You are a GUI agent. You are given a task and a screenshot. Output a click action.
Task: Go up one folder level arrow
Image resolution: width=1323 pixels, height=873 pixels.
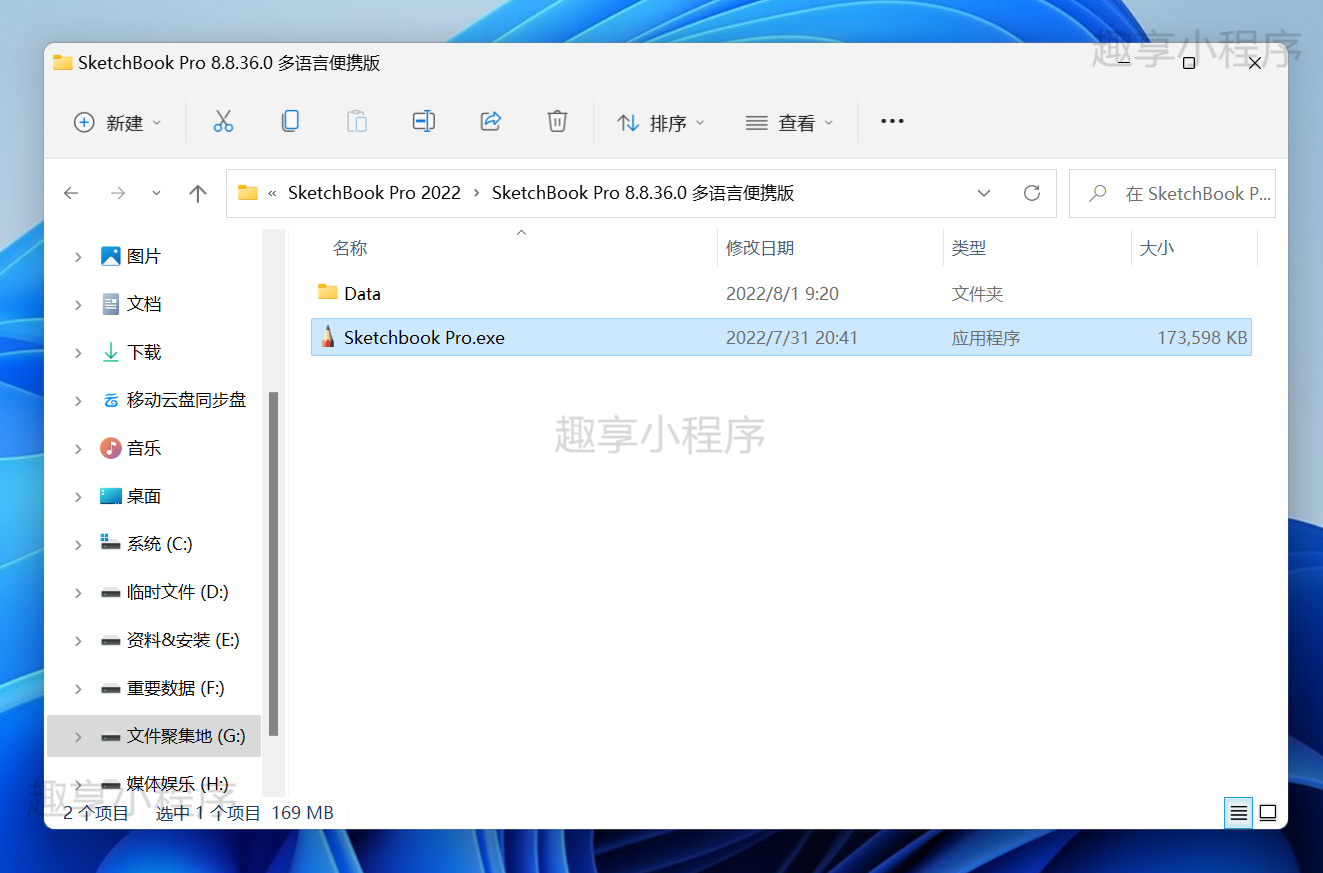pyautogui.click(x=198, y=194)
